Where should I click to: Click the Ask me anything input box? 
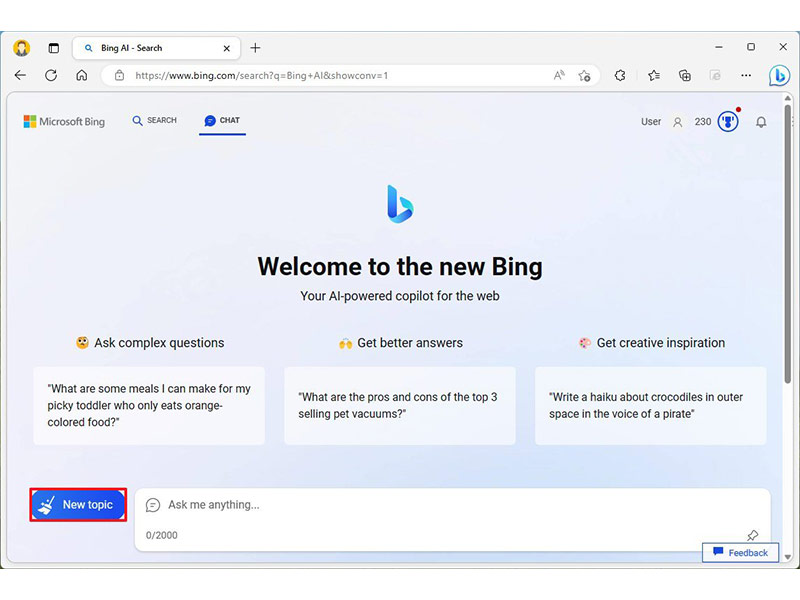pyautogui.click(x=452, y=519)
